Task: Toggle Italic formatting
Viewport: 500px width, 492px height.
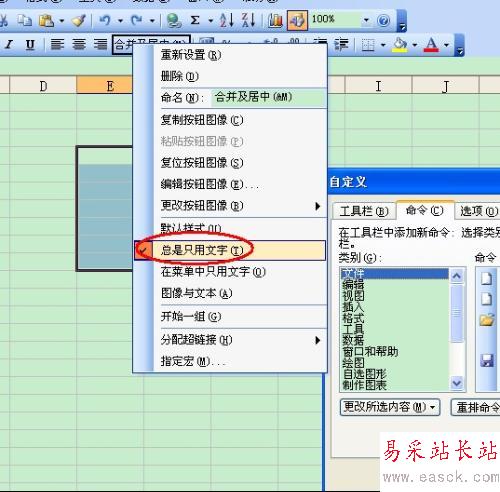Action: tap(9, 44)
